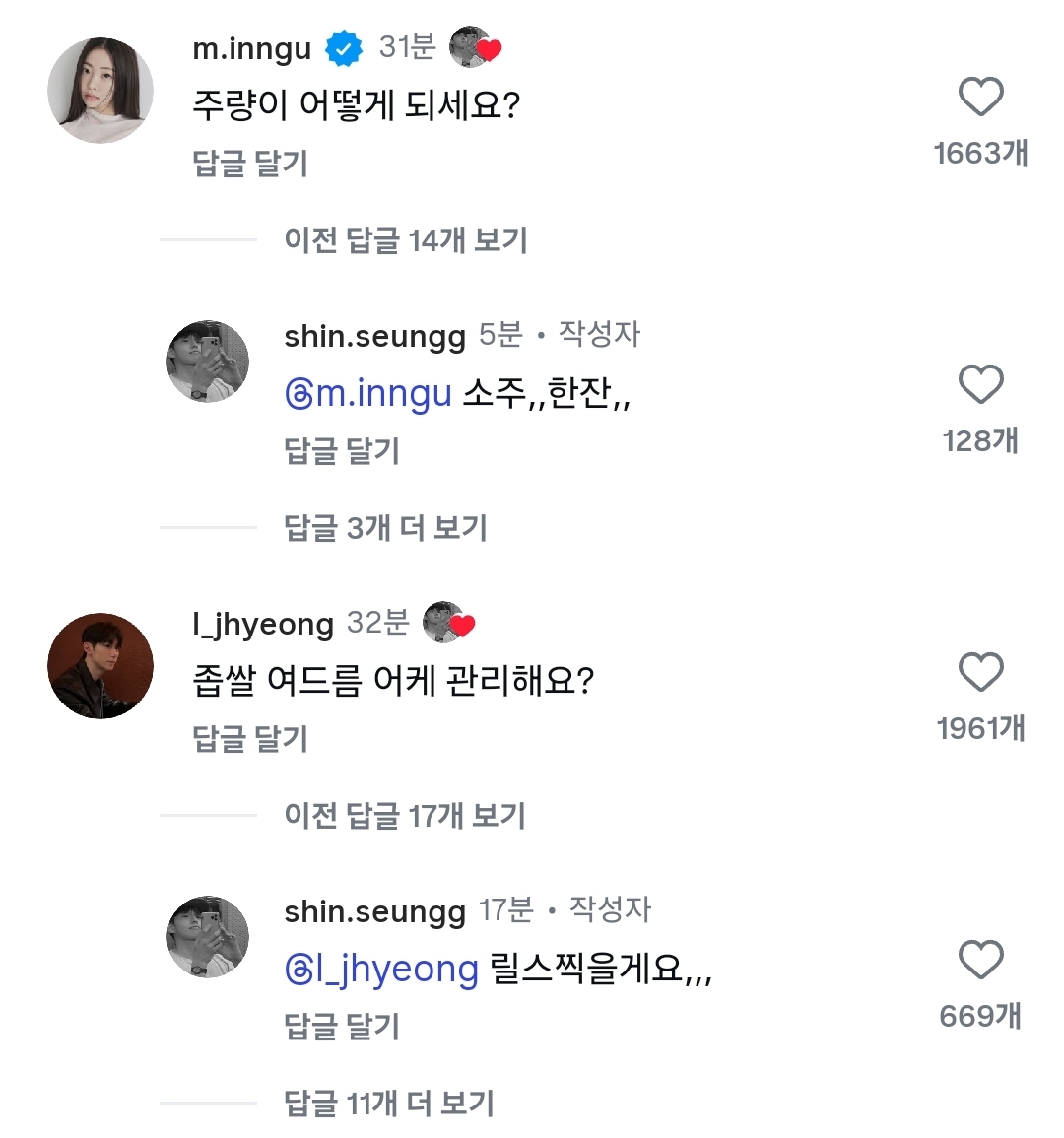This screenshot has height=1138, width=1064.
Task: Expand 답글 3개 더 보기
Action: tap(385, 527)
